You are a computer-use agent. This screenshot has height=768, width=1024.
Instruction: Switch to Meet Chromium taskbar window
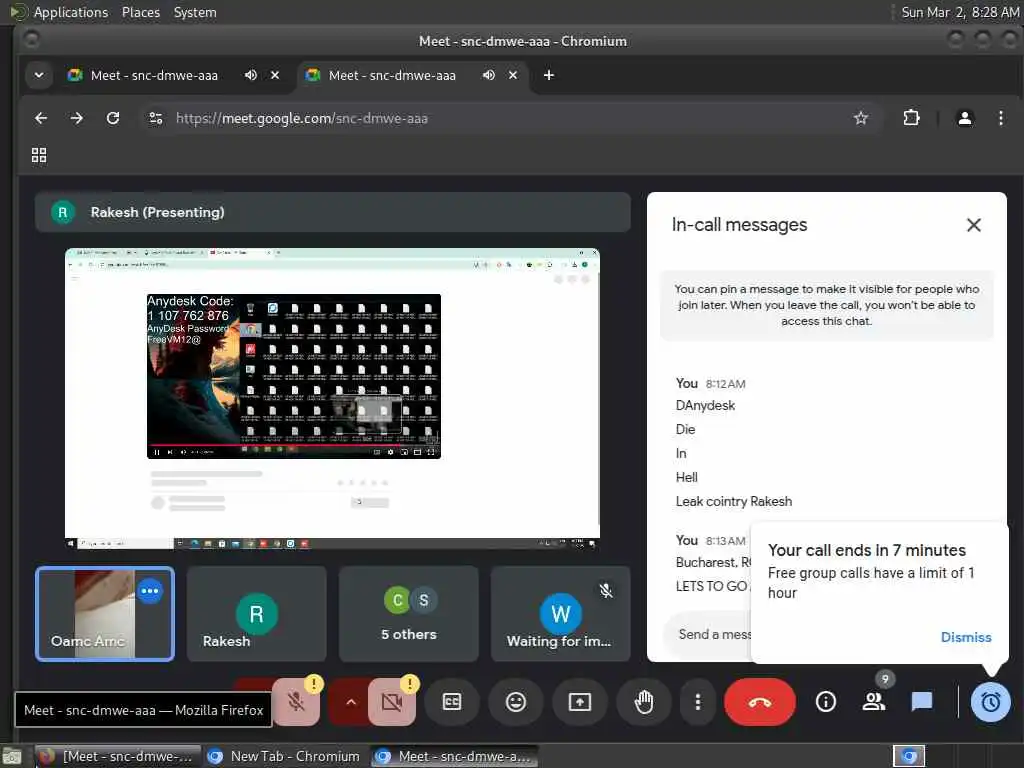[x=455, y=756]
